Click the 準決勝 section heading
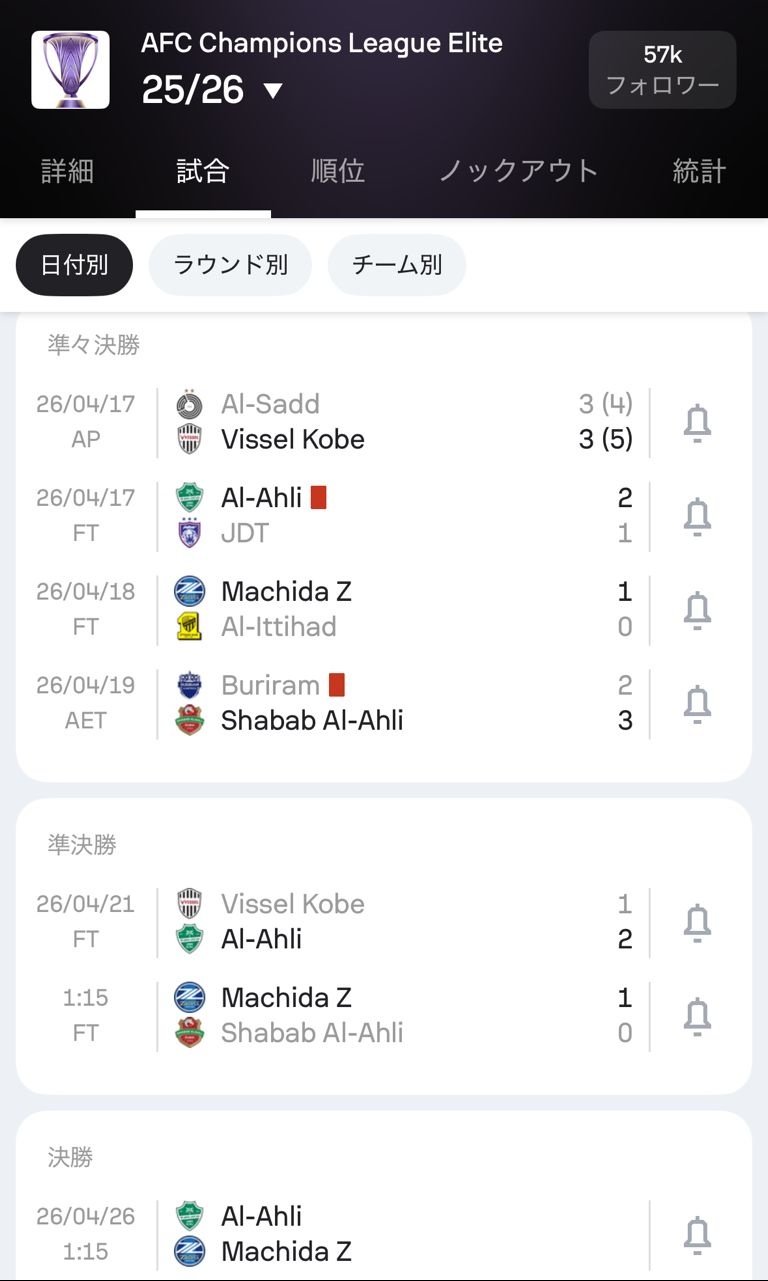Image resolution: width=768 pixels, height=1281 pixels. 82,845
